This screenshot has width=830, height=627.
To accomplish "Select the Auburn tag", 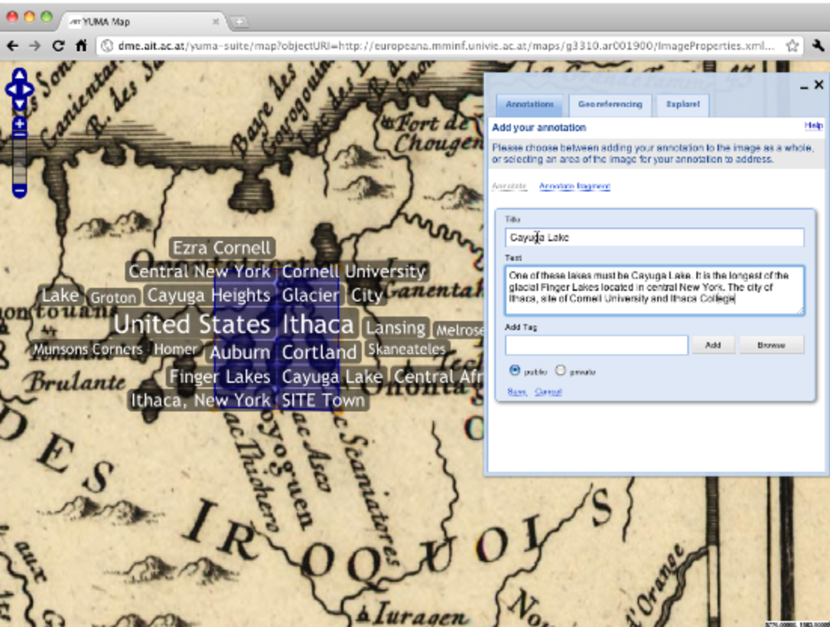I will (x=240, y=352).
